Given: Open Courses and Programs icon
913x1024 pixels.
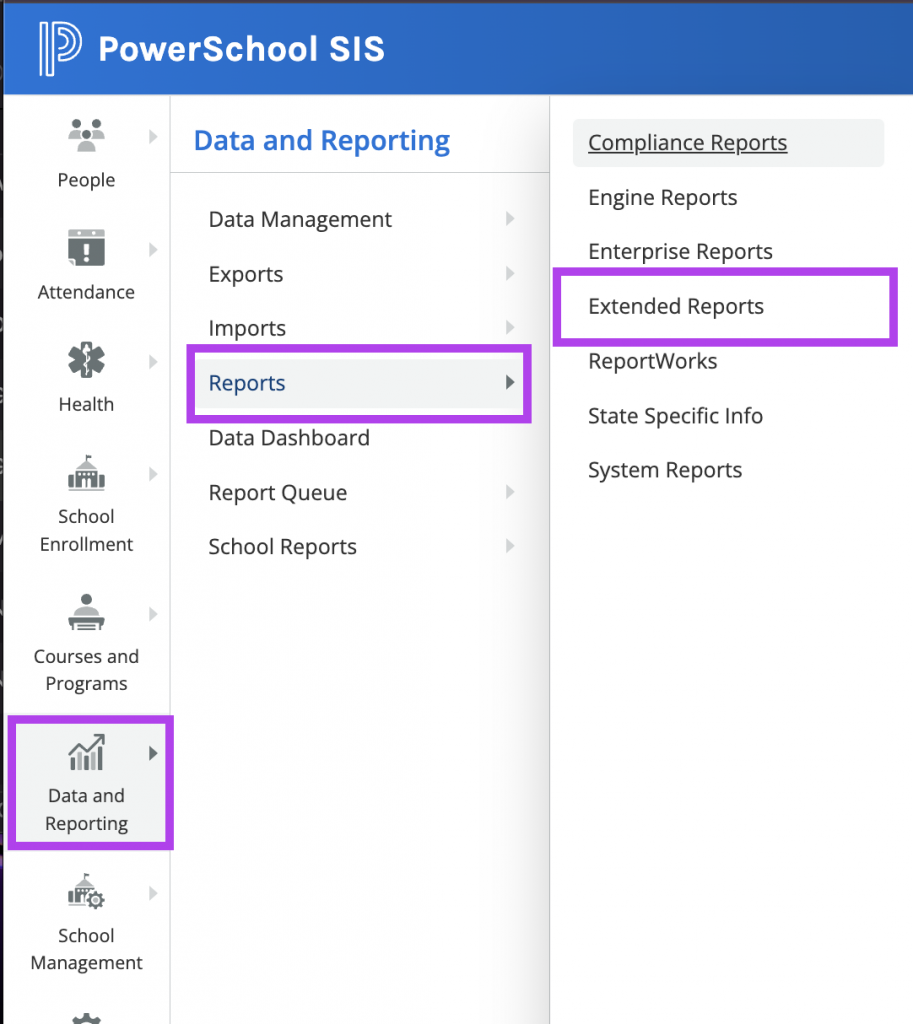Looking at the screenshot, I should tap(86, 612).
